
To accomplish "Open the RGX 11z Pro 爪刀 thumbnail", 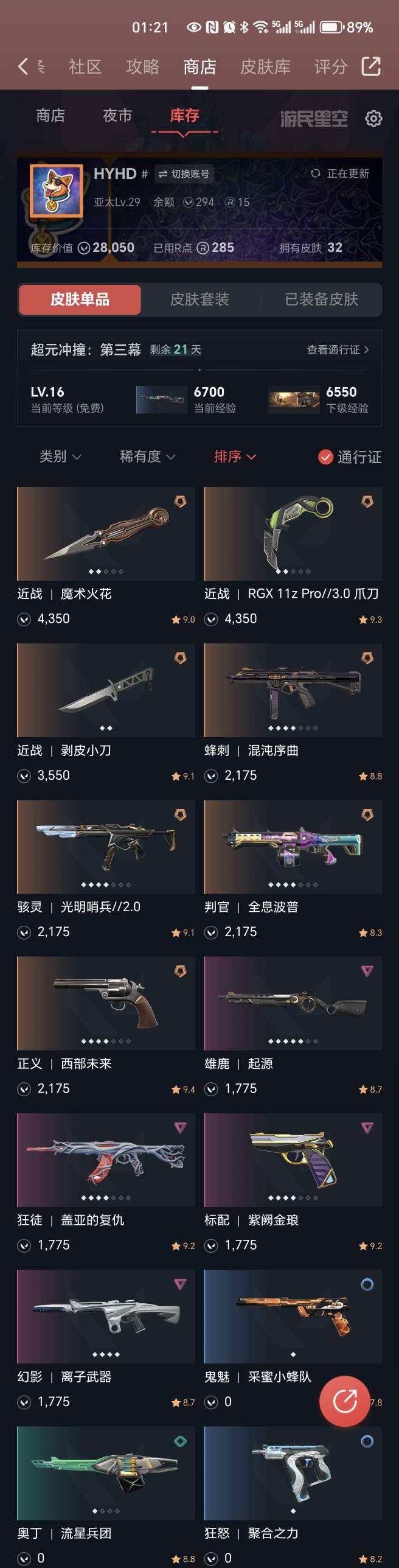I will coord(293,533).
